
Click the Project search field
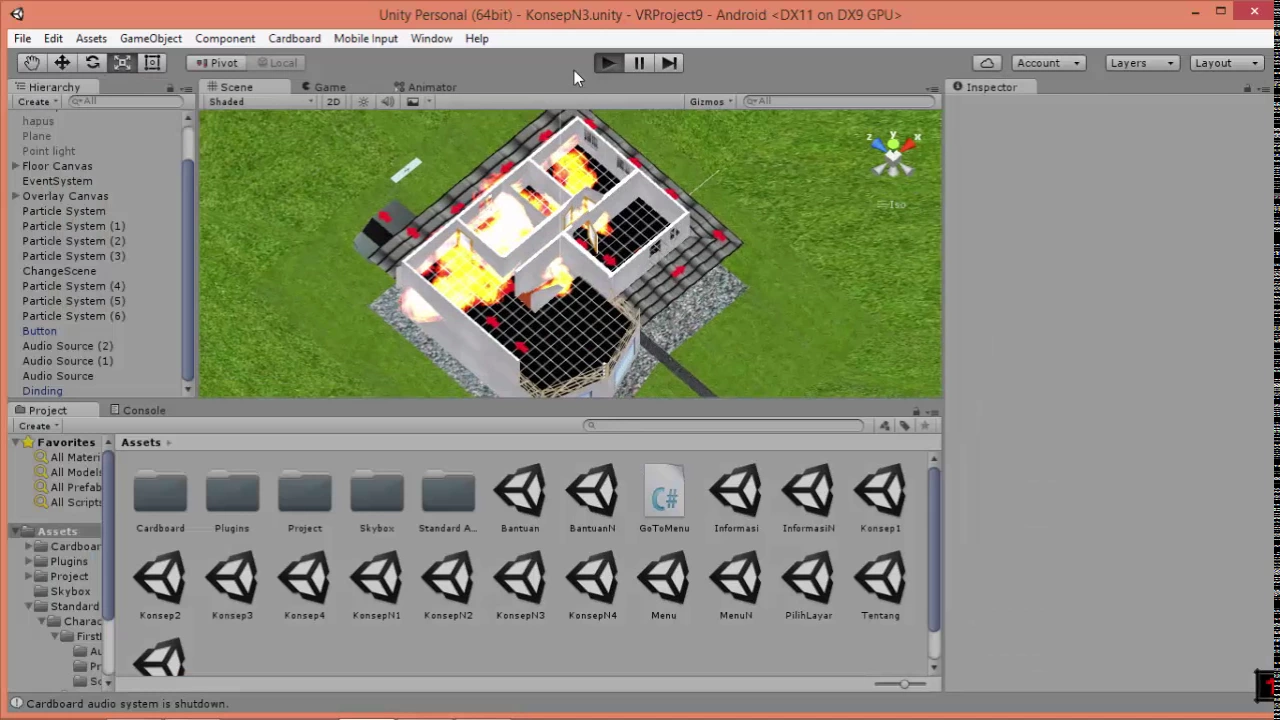pos(724,426)
